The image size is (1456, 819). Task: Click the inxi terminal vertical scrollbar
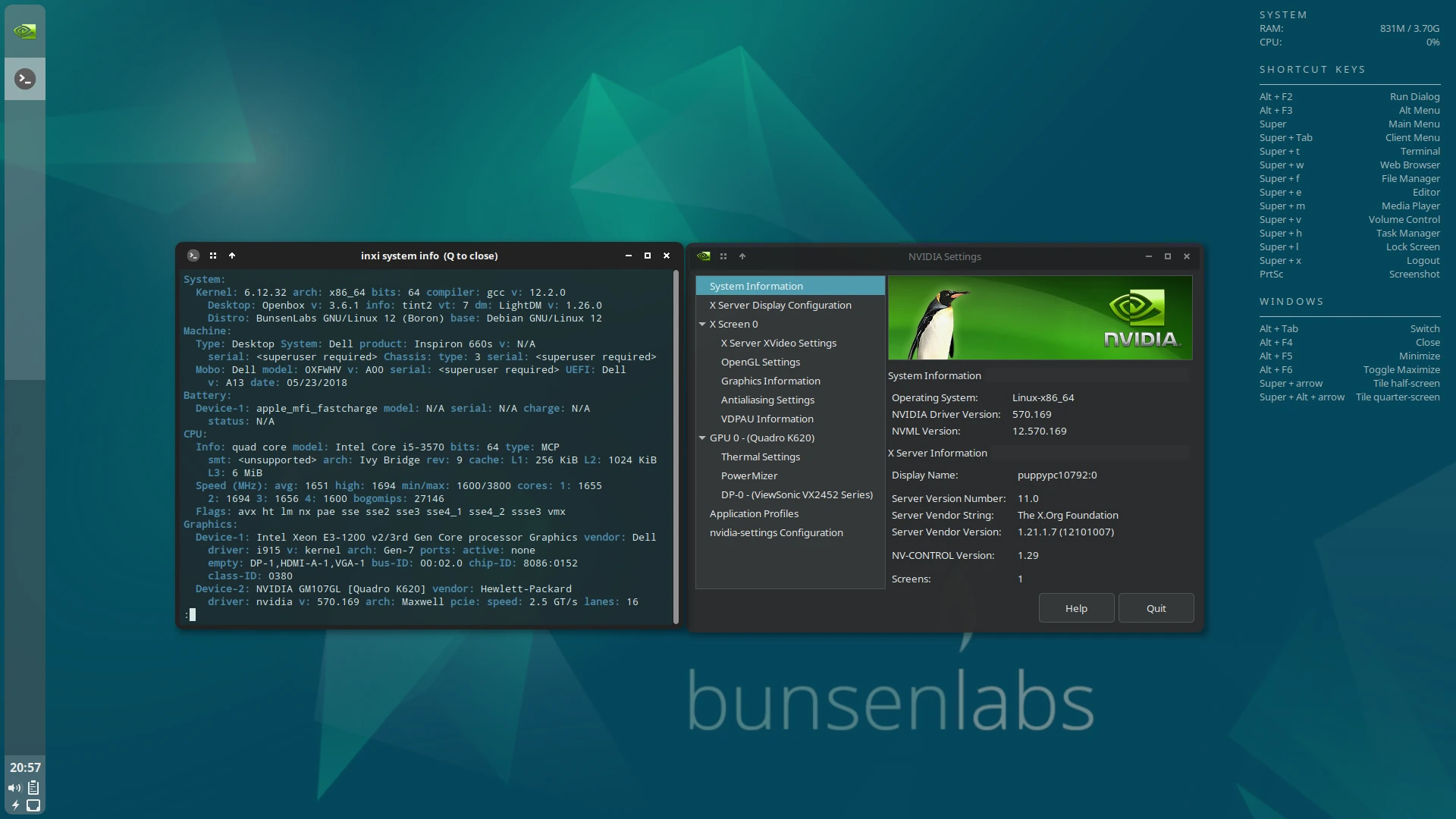[676, 447]
